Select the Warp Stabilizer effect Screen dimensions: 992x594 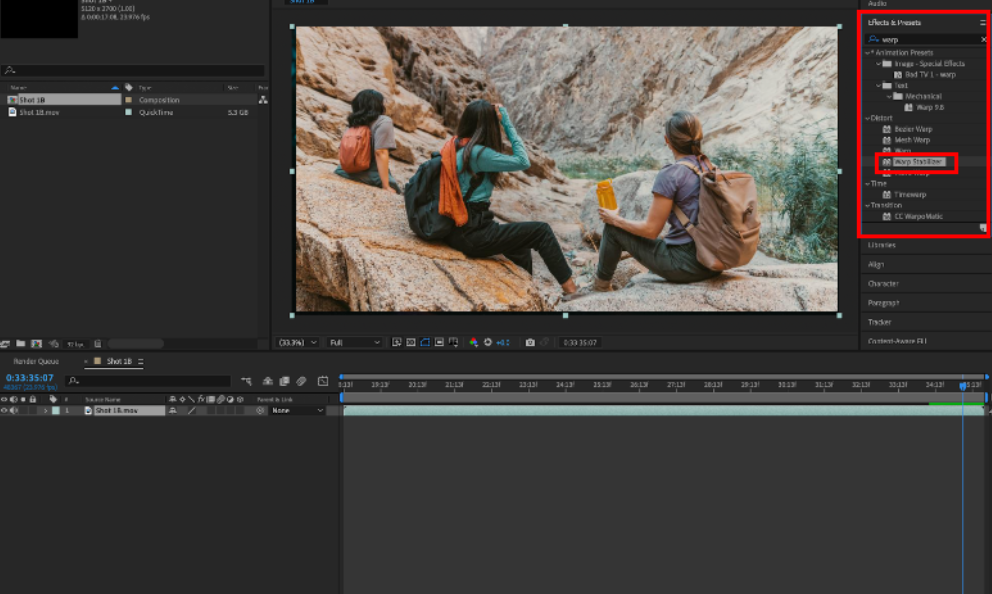click(x=918, y=161)
